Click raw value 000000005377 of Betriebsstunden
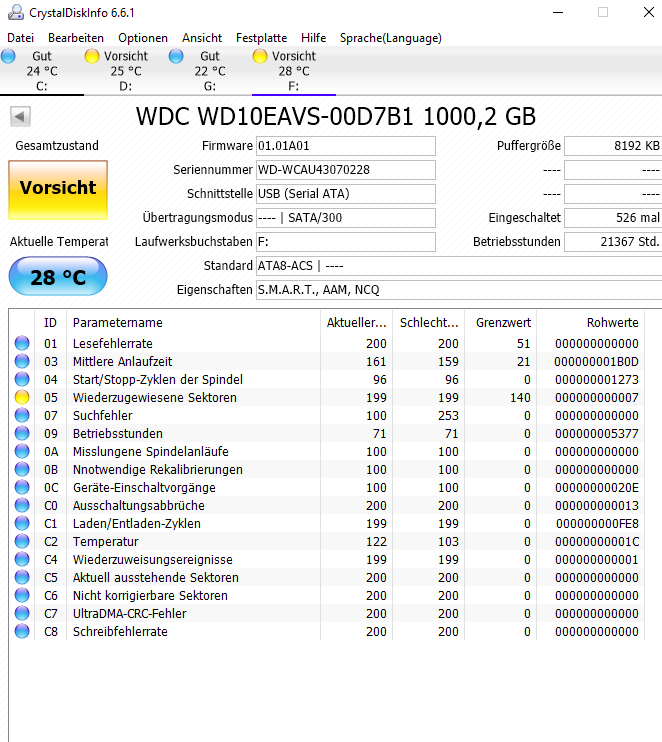The height and width of the screenshot is (742, 662). (x=597, y=433)
